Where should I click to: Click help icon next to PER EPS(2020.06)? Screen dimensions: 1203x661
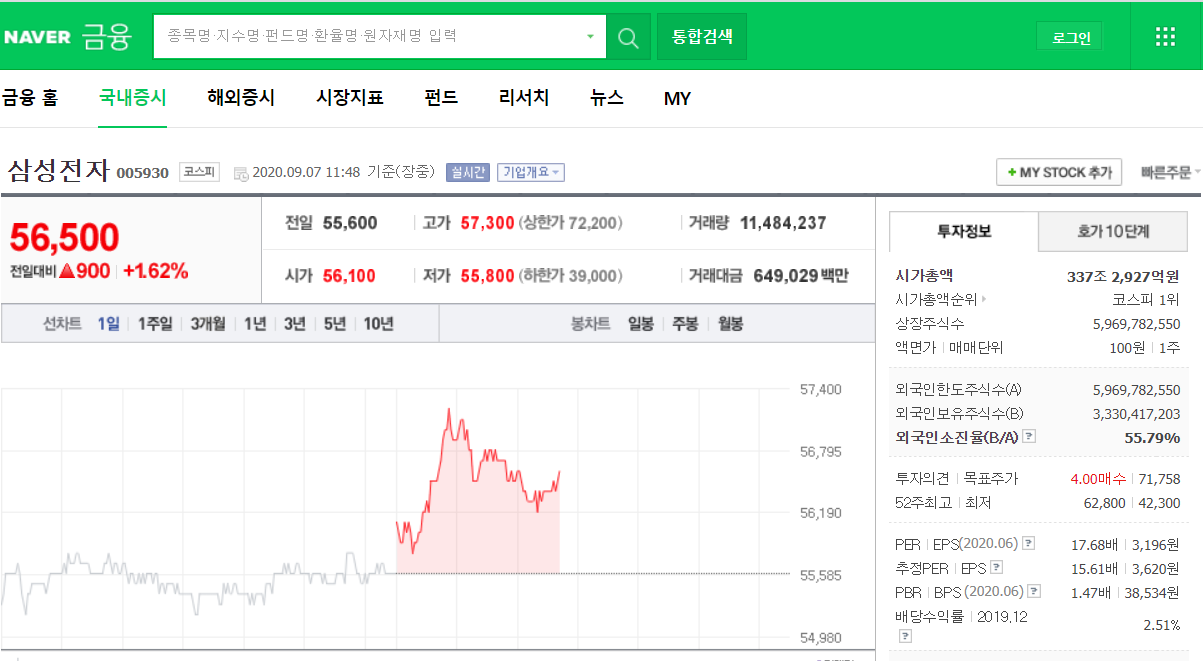(x=1029, y=544)
